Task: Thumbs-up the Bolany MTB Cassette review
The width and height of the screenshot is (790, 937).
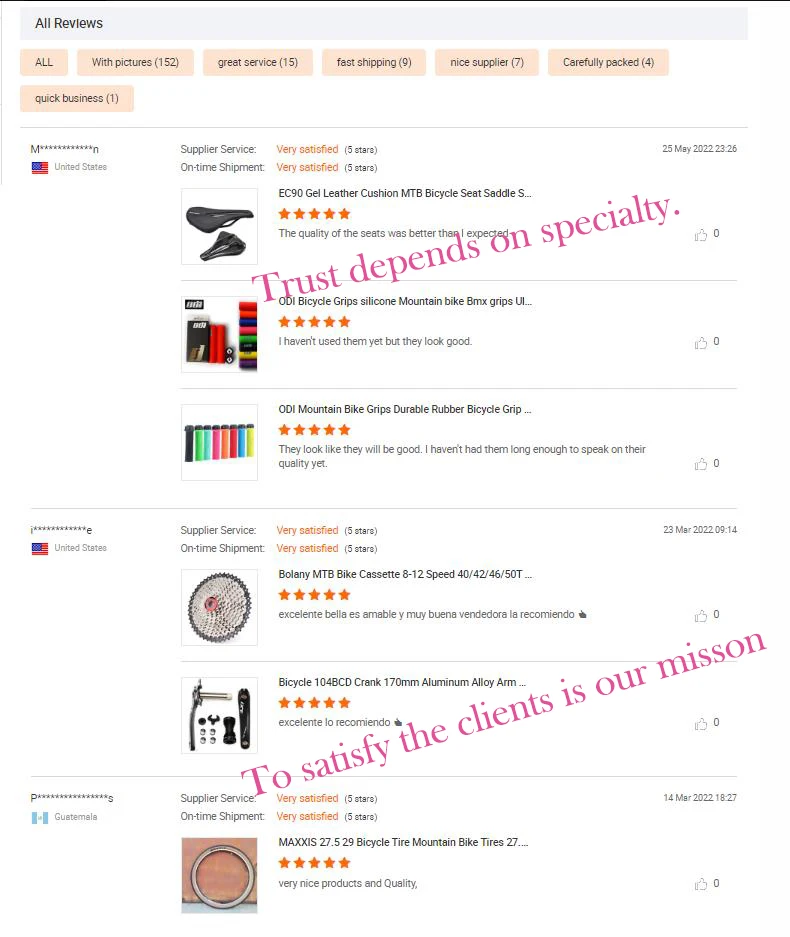Action: [700, 616]
